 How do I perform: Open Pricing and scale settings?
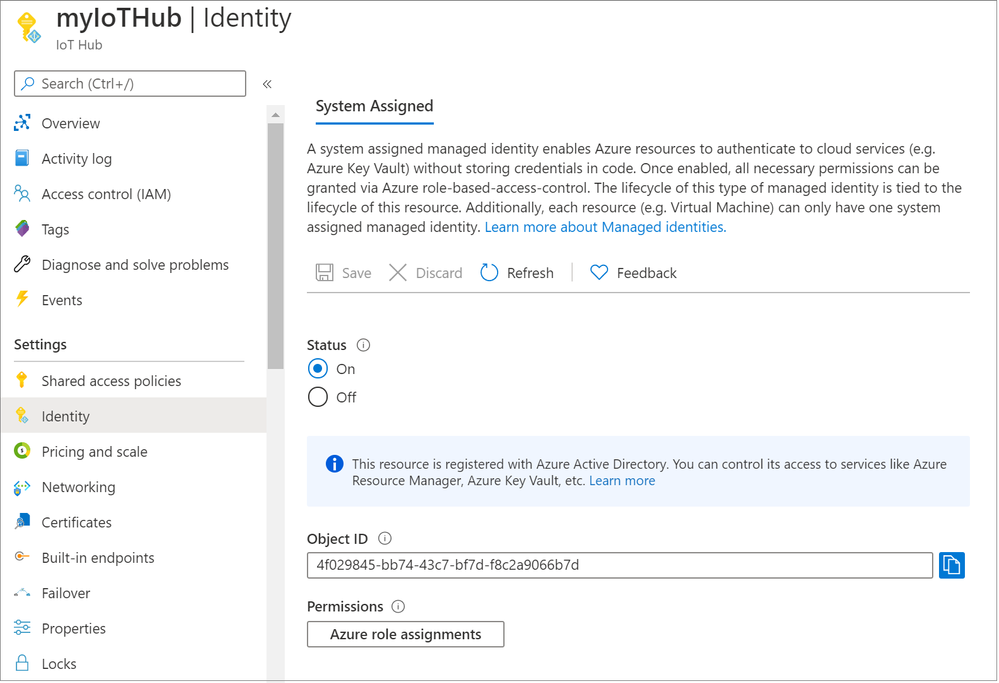coord(94,452)
